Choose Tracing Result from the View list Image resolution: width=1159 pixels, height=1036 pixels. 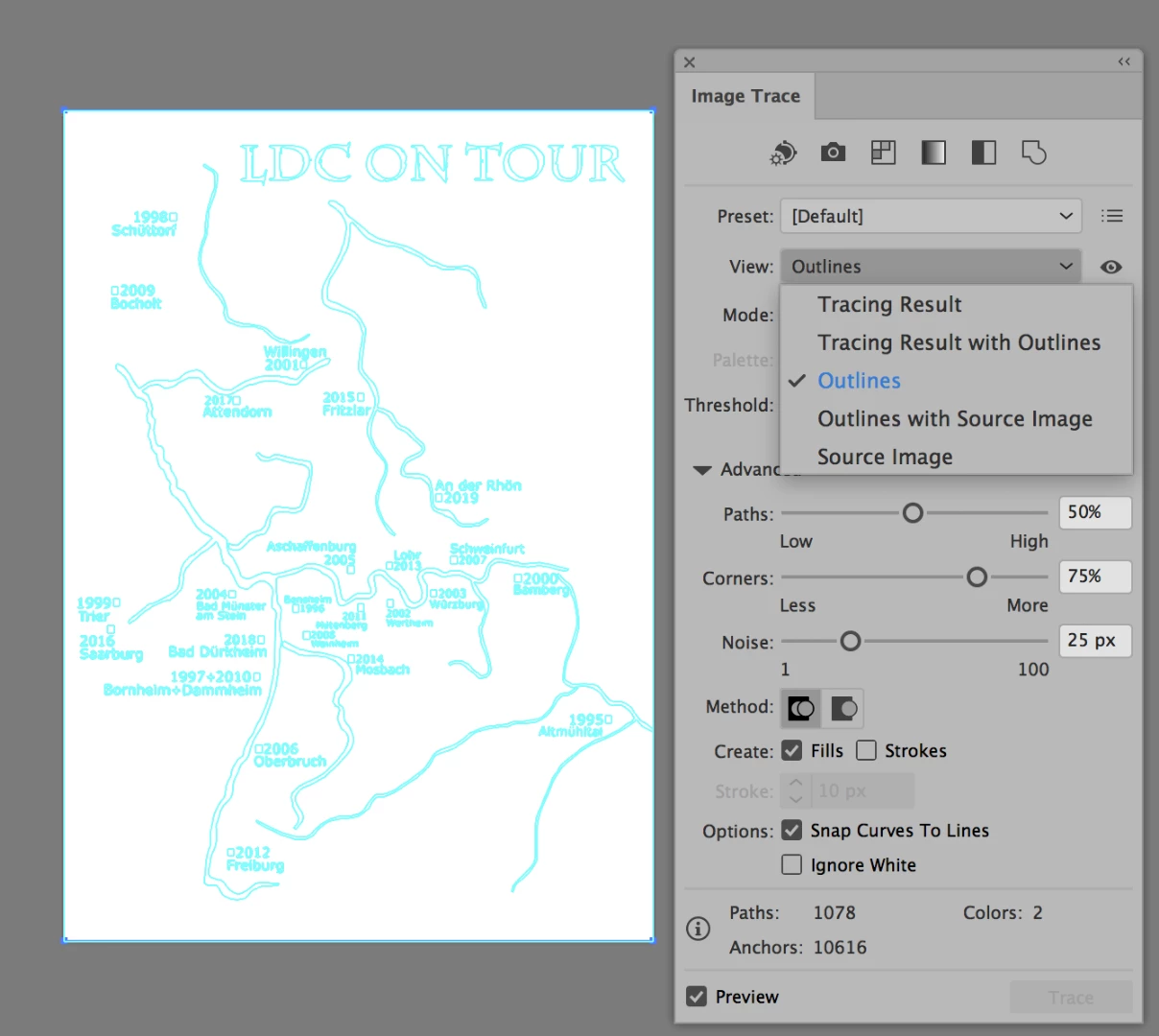tap(889, 304)
